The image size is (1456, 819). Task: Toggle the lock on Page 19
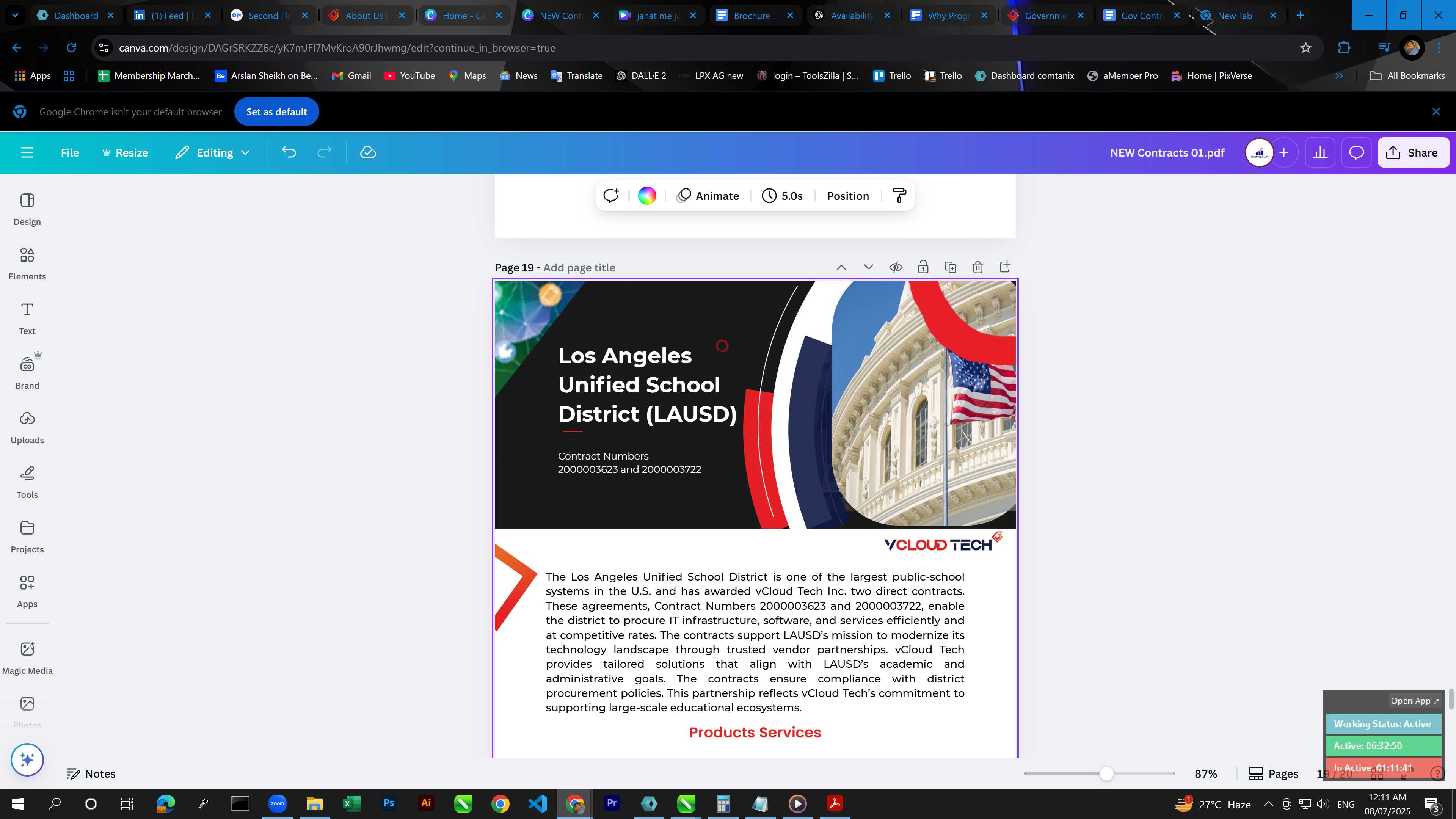pyautogui.click(x=923, y=267)
